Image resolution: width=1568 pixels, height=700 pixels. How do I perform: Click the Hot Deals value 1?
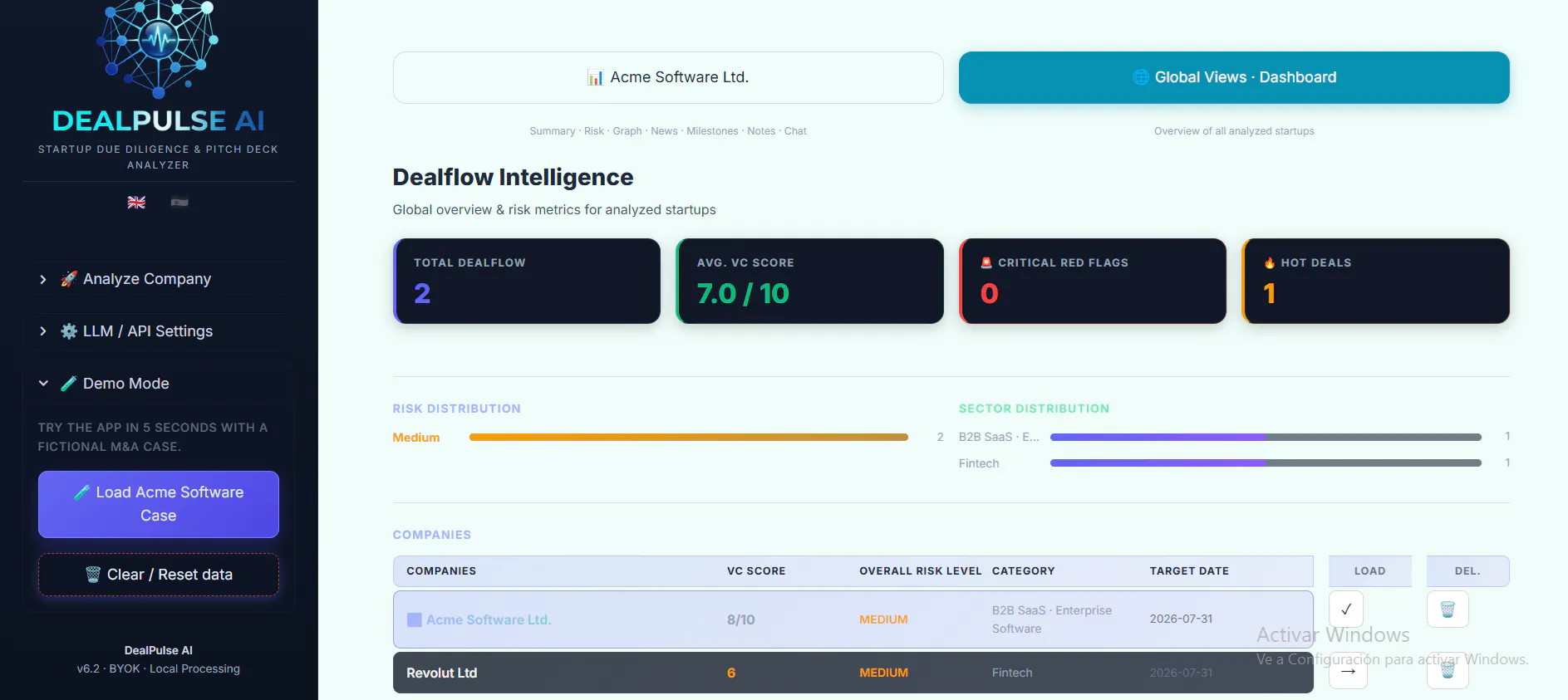[x=1270, y=293]
